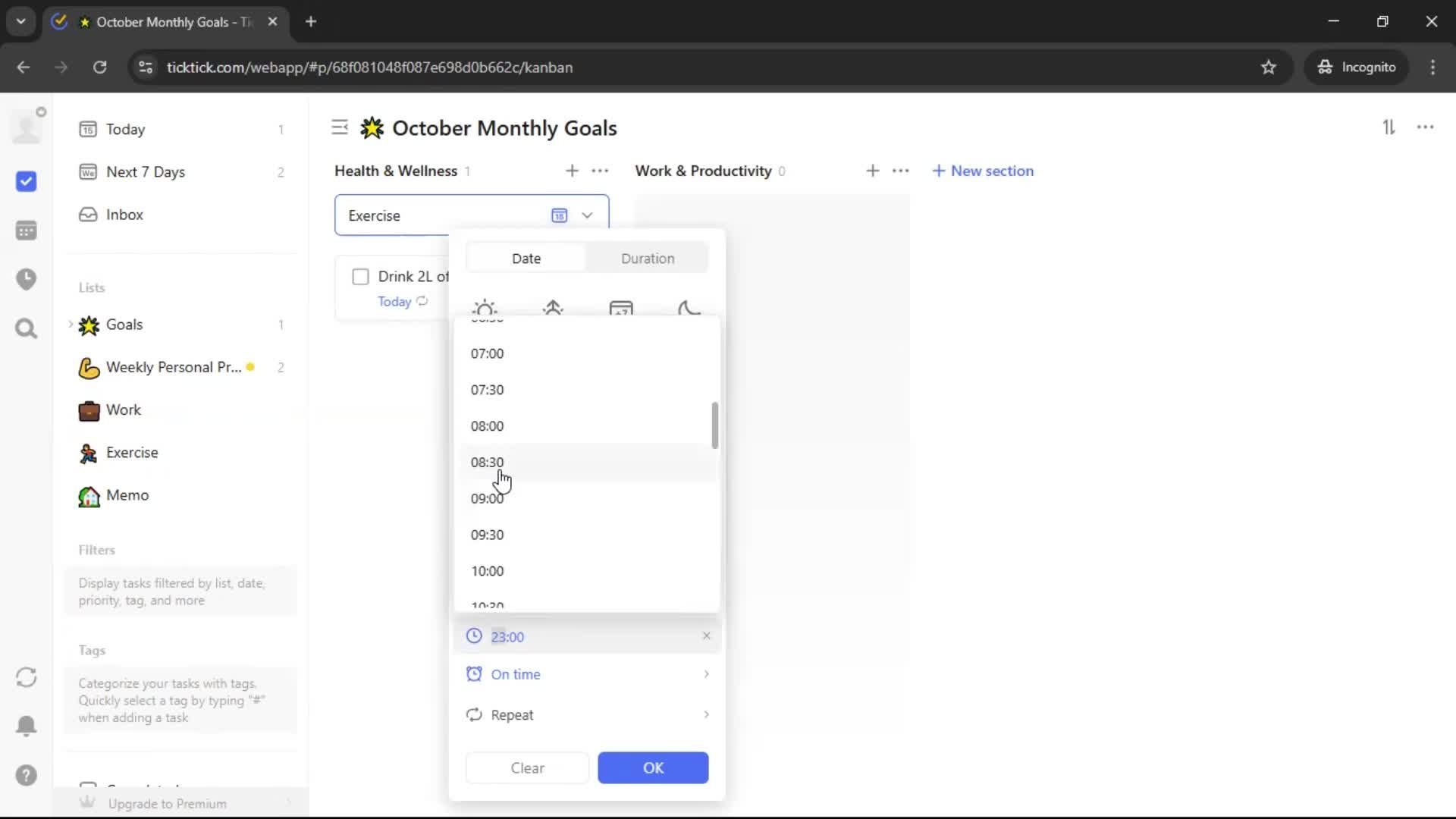Image resolution: width=1456 pixels, height=819 pixels.
Task: Open the Pomodoro focus clock icon
Action: [x=26, y=279]
